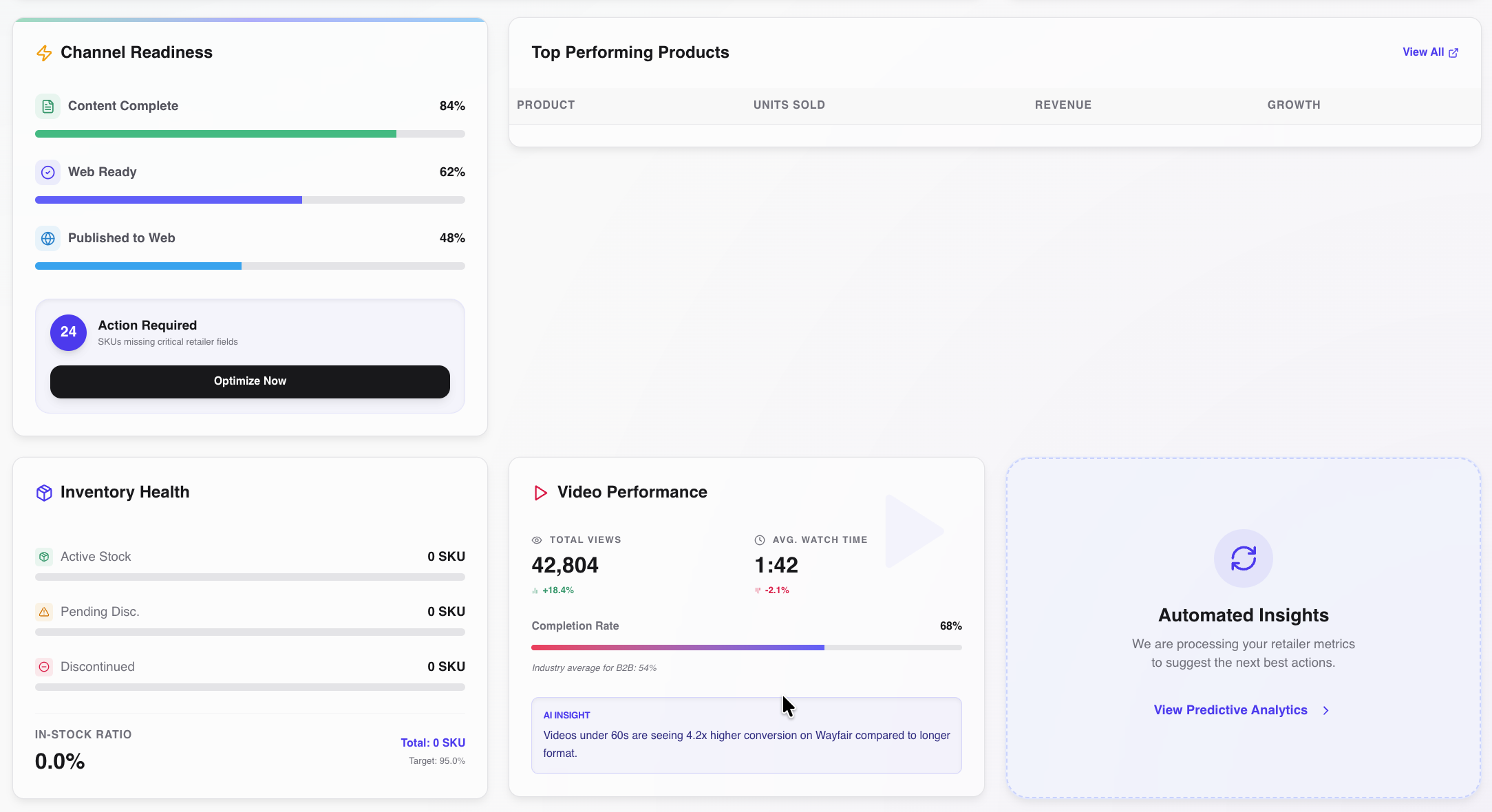Open the View Predictive Analytics link
This screenshot has width=1492, height=812.
pyautogui.click(x=1242, y=710)
